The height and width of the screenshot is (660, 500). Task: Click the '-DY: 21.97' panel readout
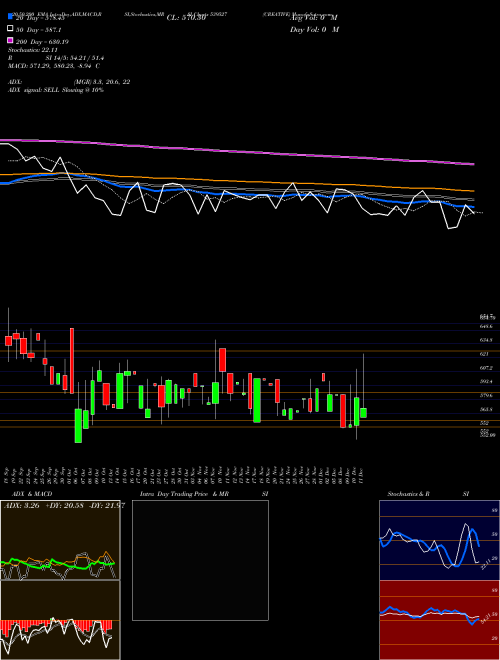coord(107,505)
